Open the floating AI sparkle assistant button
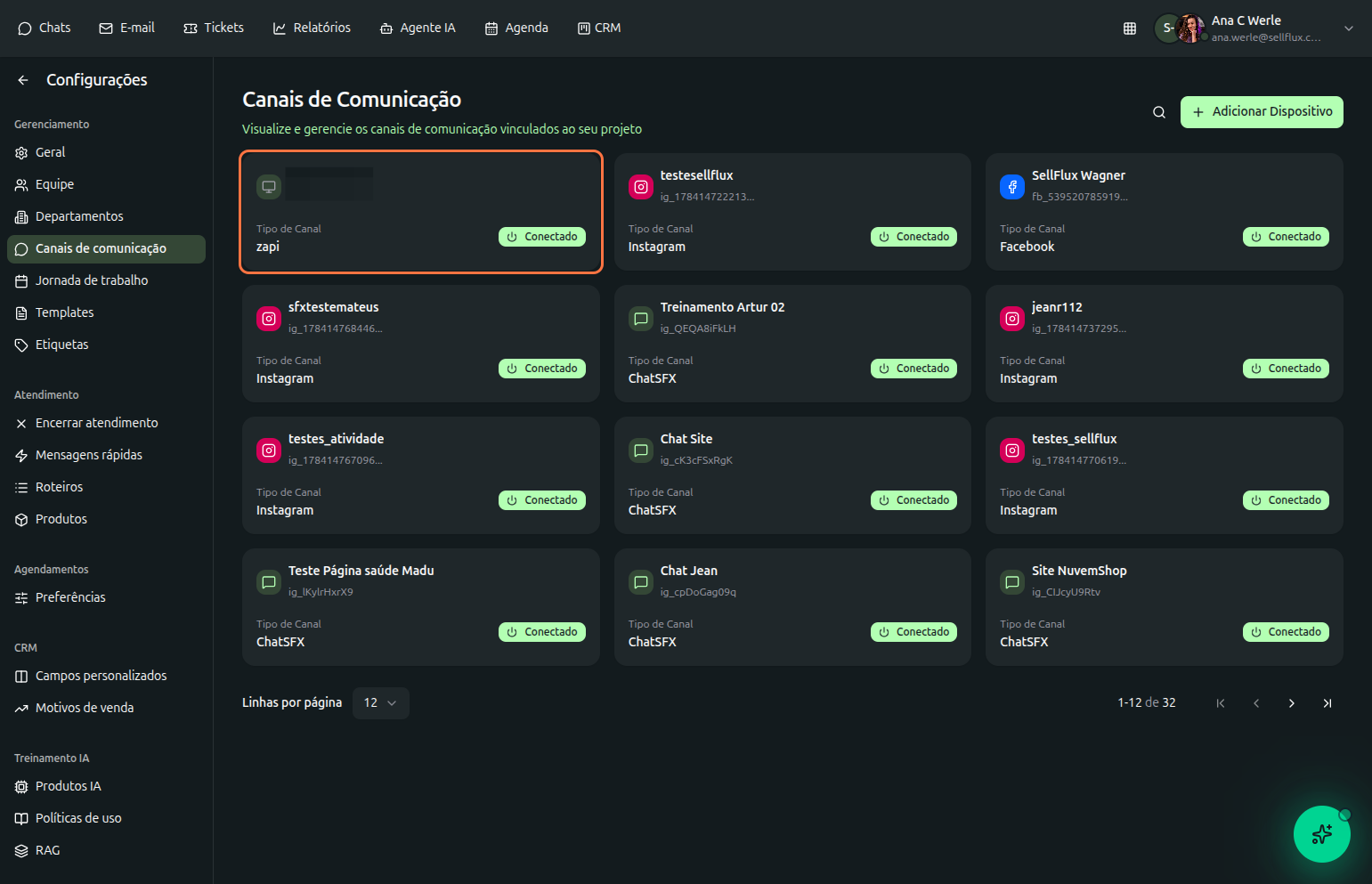 coord(1321,834)
